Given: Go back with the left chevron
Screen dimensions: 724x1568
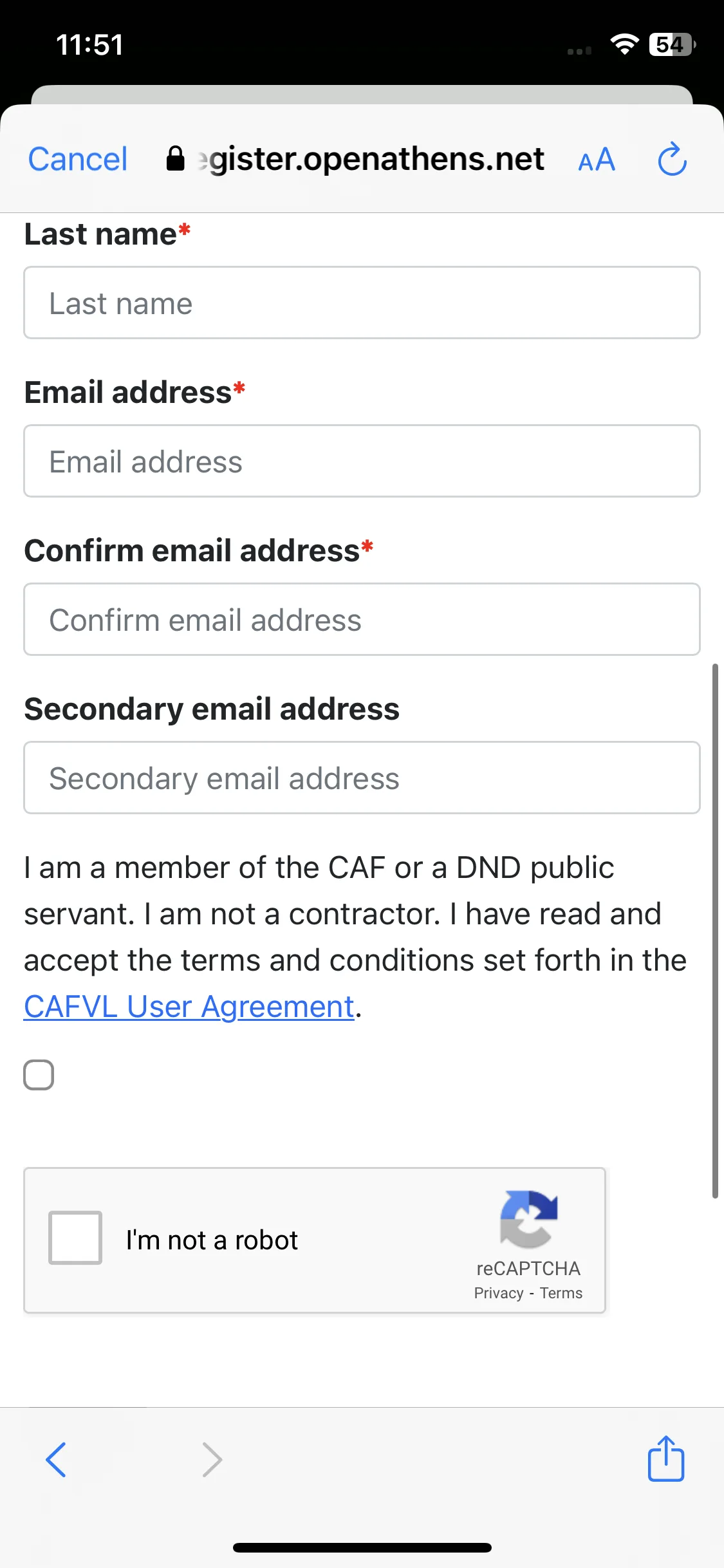Looking at the screenshot, I should click(56, 1460).
